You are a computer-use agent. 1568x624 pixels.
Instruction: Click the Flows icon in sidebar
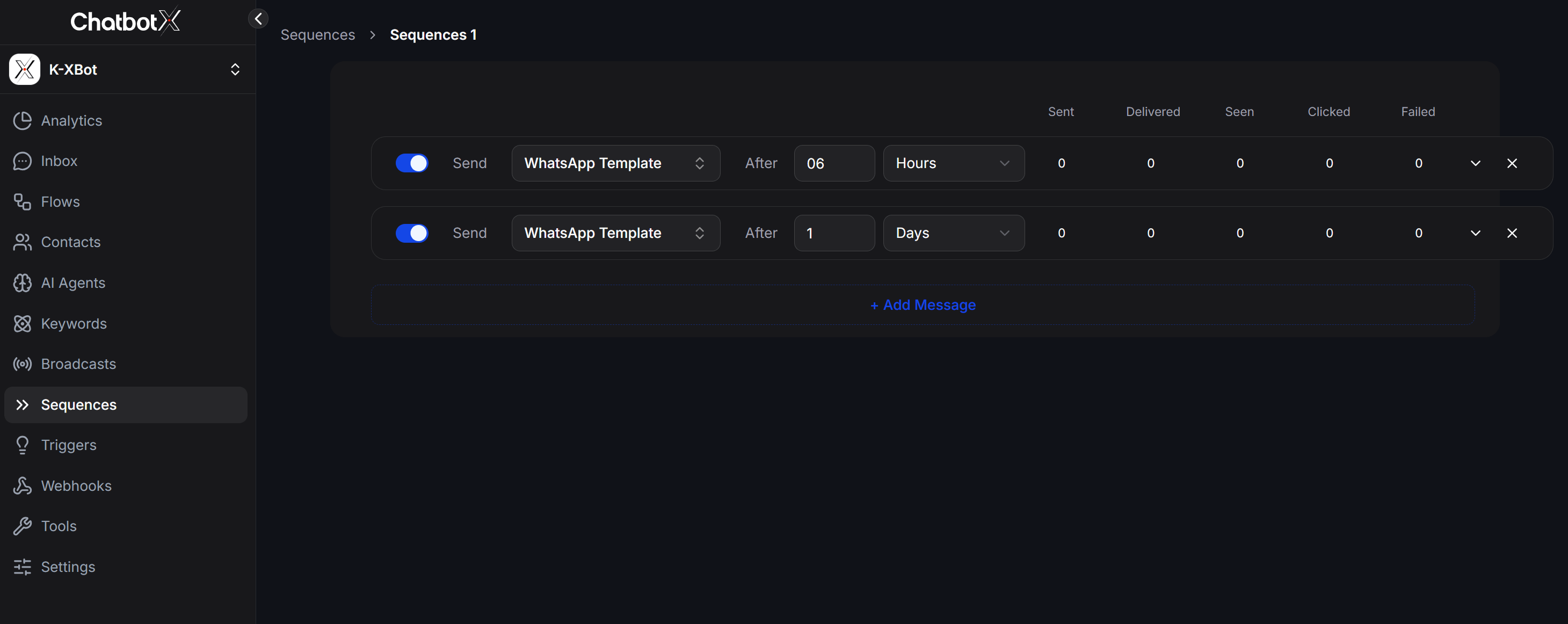pyautogui.click(x=23, y=201)
